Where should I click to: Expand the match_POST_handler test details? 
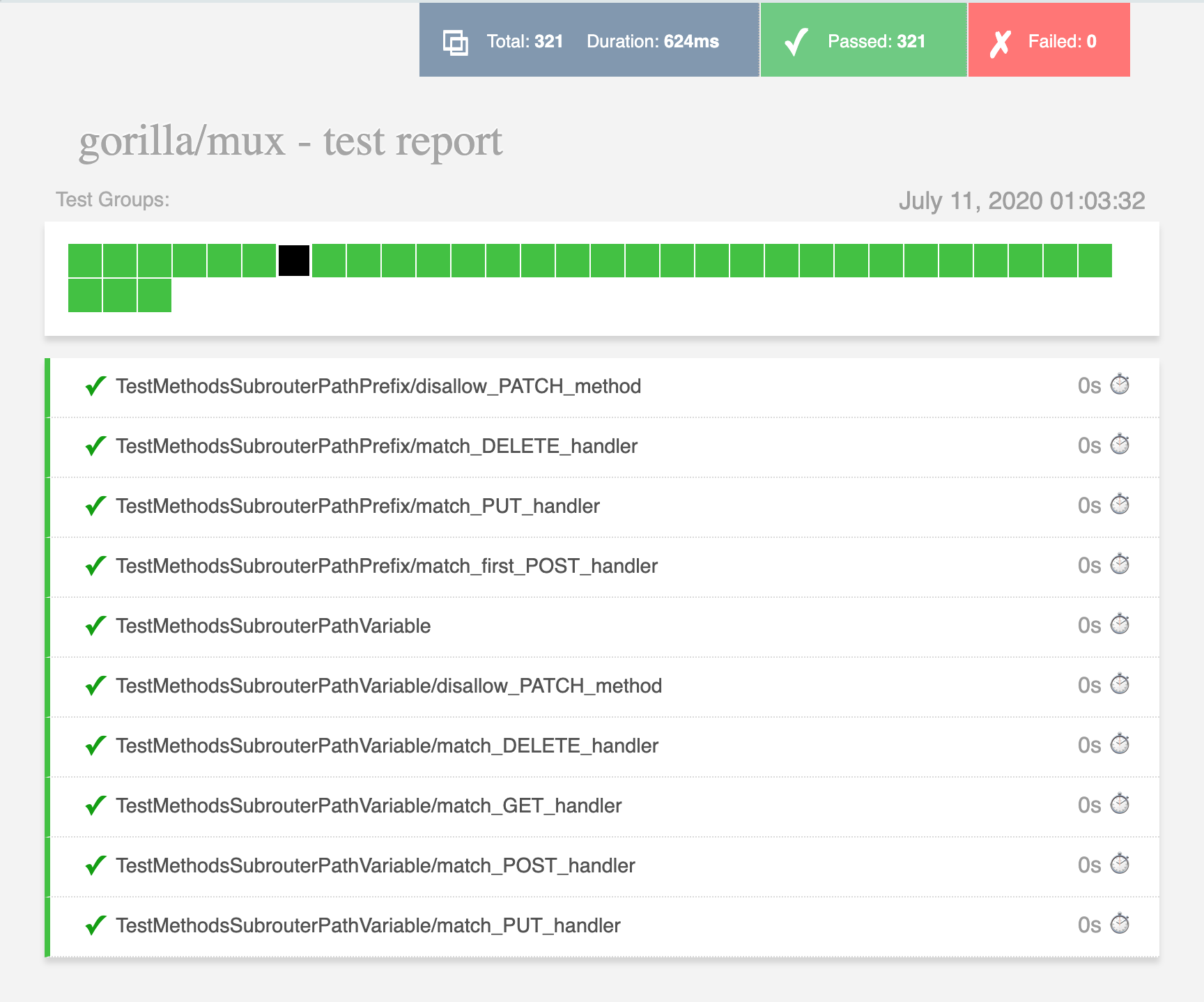[376, 865]
